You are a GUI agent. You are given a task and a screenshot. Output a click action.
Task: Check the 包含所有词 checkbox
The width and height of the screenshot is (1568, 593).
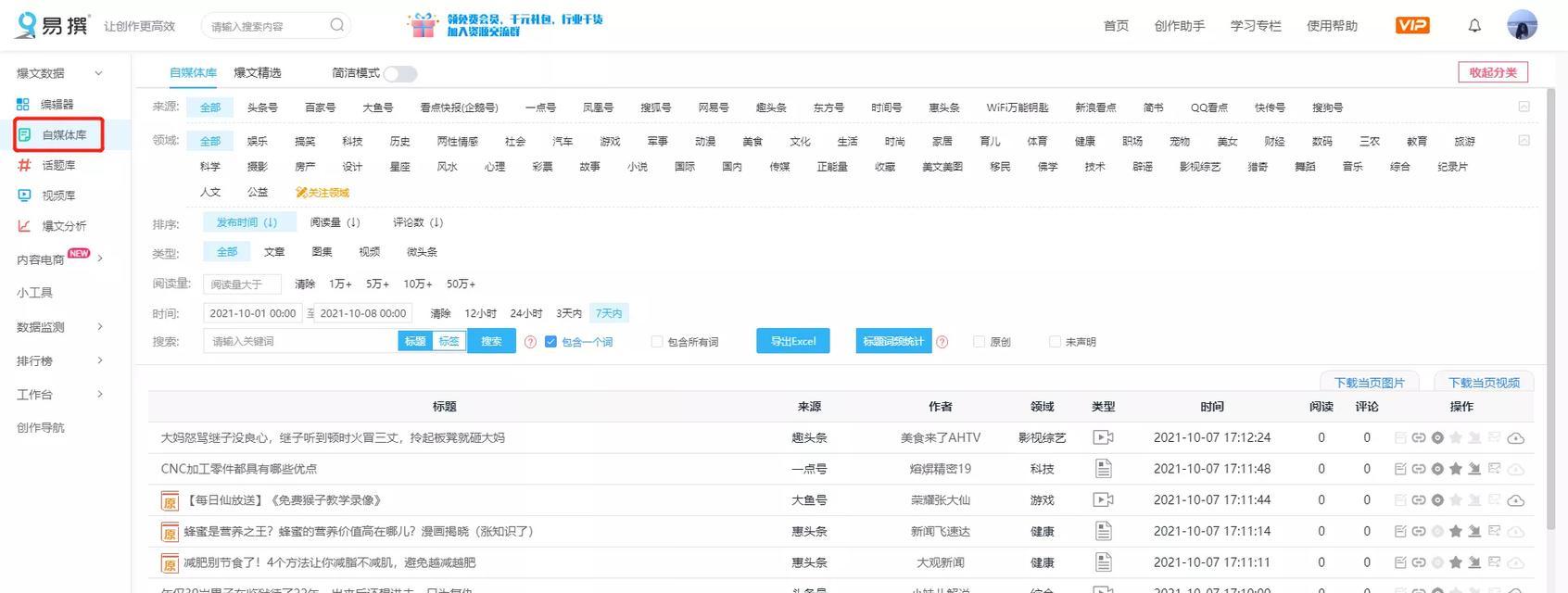click(x=657, y=342)
